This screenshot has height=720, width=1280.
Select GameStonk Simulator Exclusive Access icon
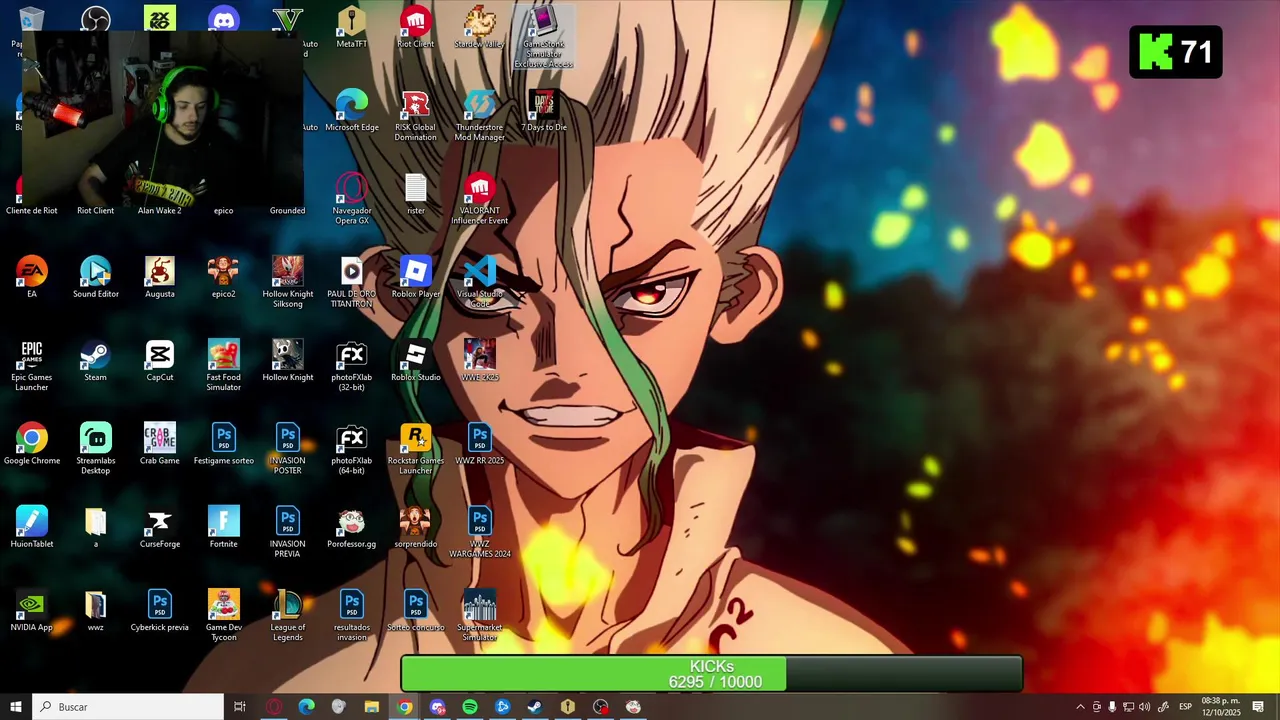tap(543, 38)
